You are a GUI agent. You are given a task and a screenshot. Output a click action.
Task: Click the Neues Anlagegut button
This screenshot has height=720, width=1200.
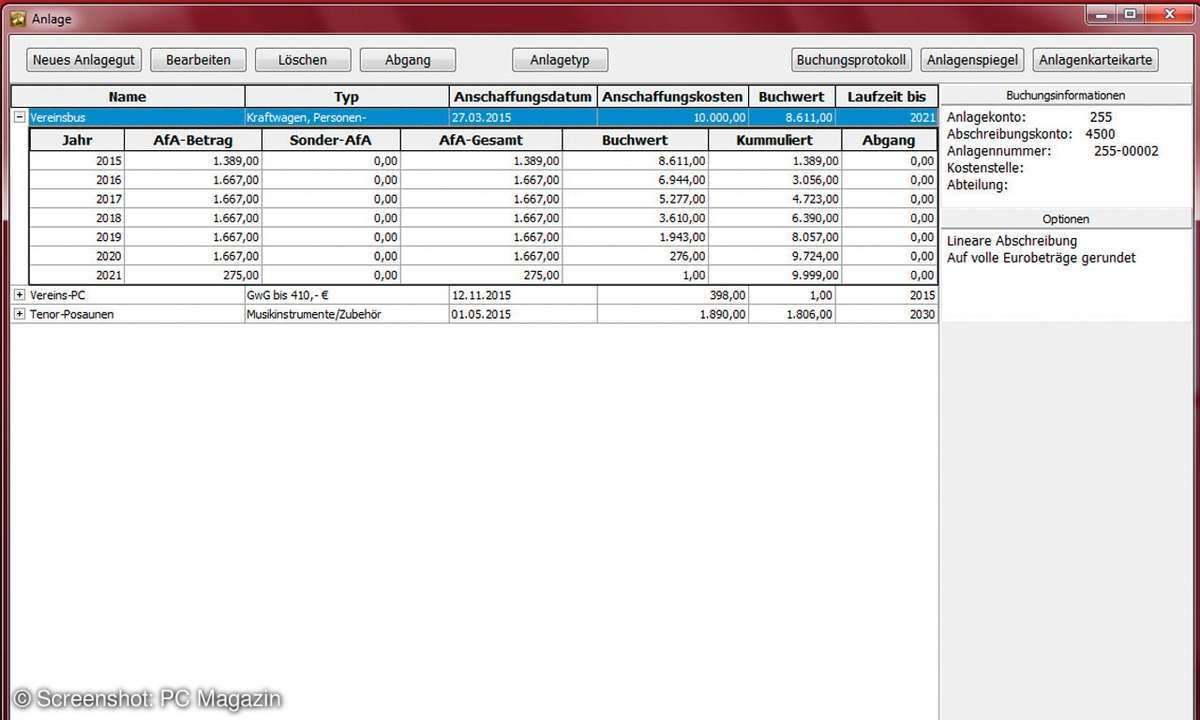tap(84, 60)
